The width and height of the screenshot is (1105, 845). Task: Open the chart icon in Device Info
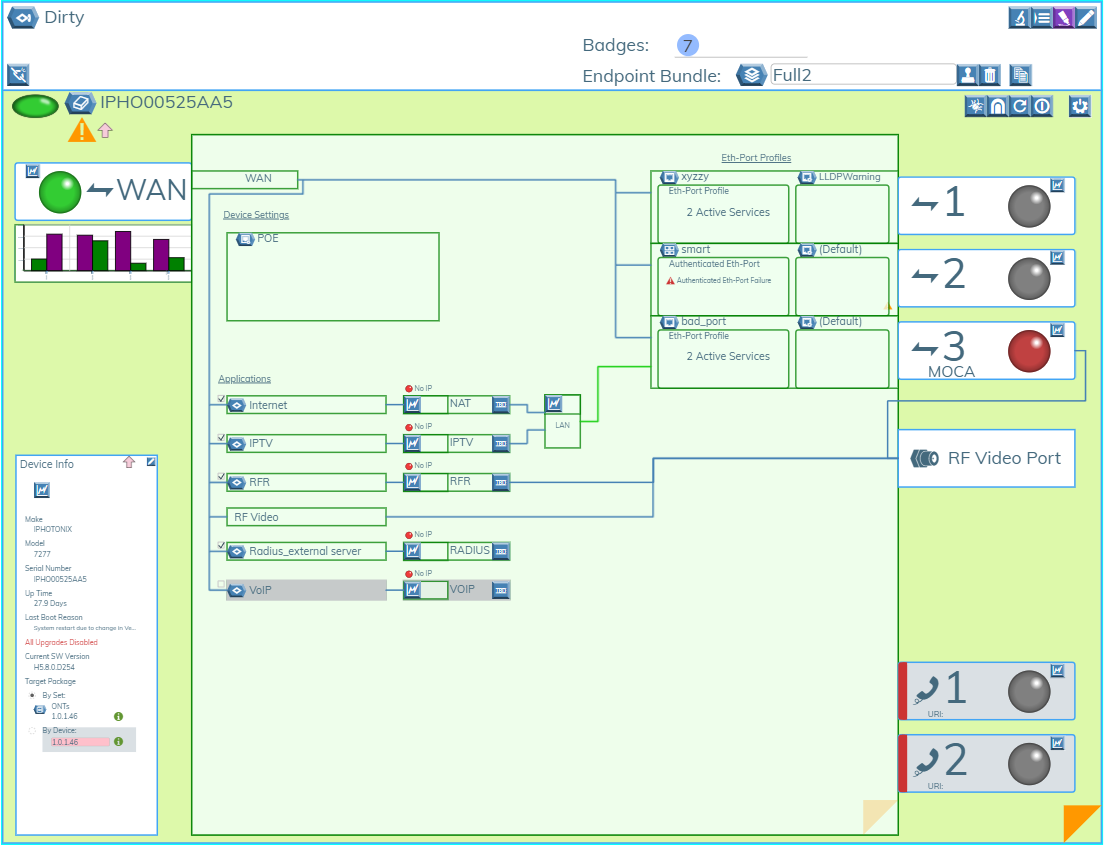point(42,490)
